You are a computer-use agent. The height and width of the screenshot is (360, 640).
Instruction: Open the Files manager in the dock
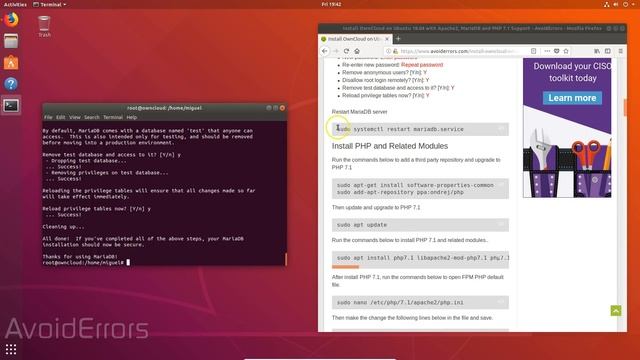(11, 41)
